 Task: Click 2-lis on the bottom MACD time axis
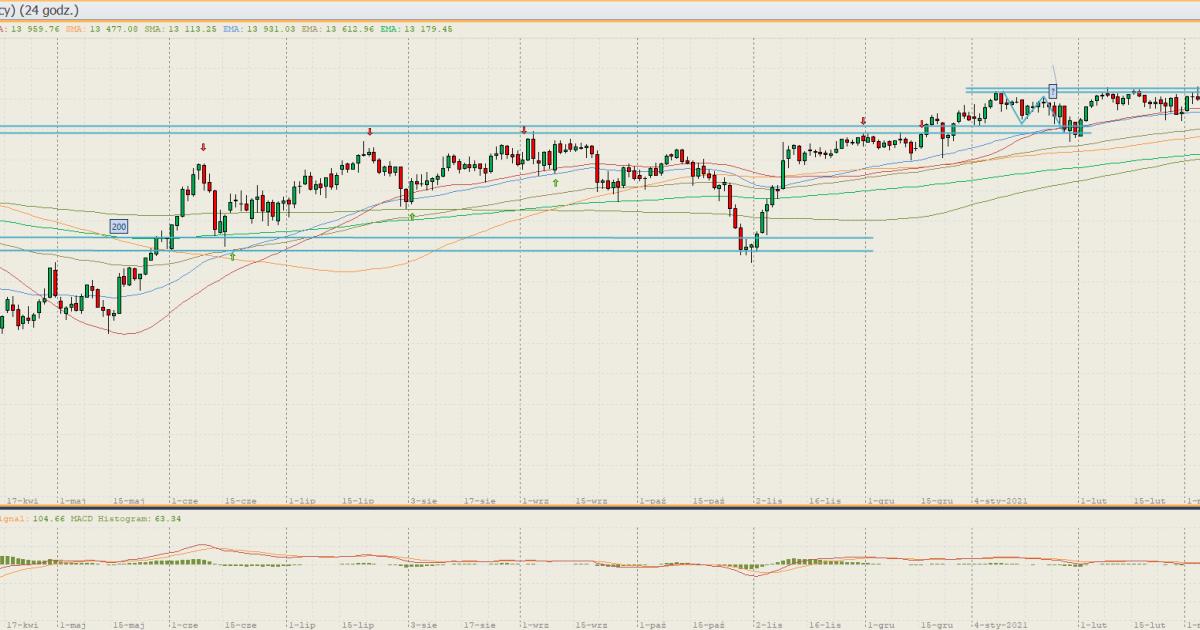768,625
